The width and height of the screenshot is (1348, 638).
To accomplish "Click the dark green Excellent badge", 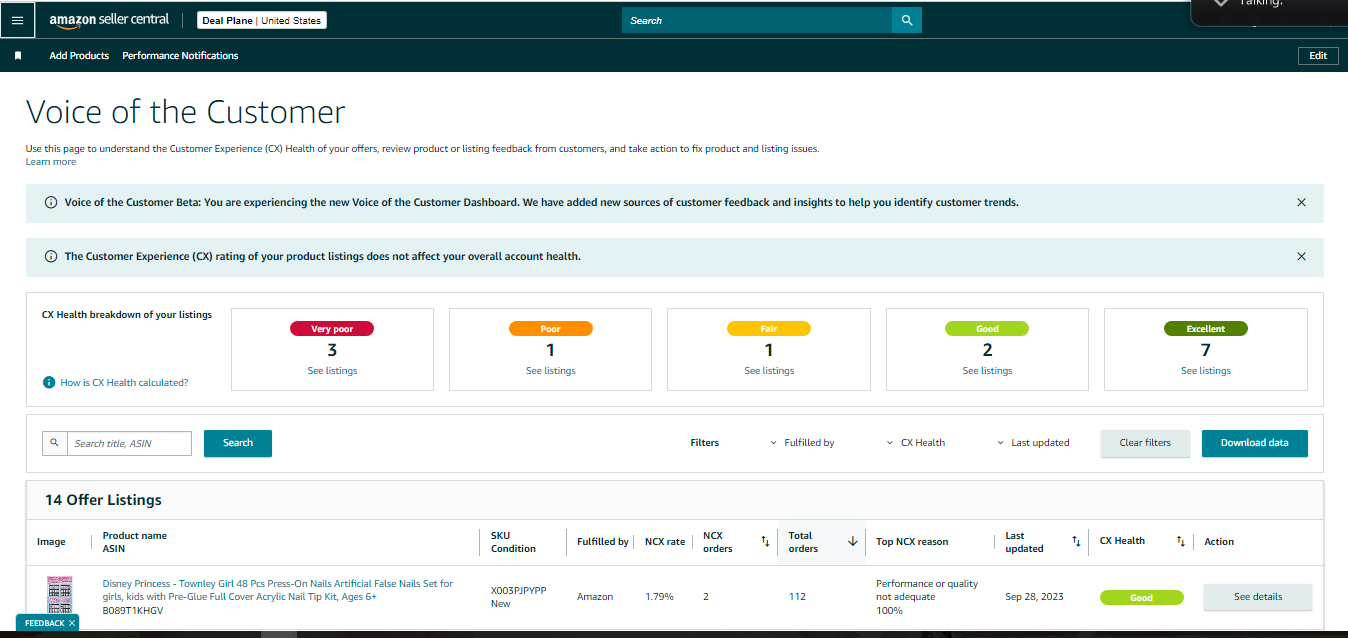I will pos(1206,329).
